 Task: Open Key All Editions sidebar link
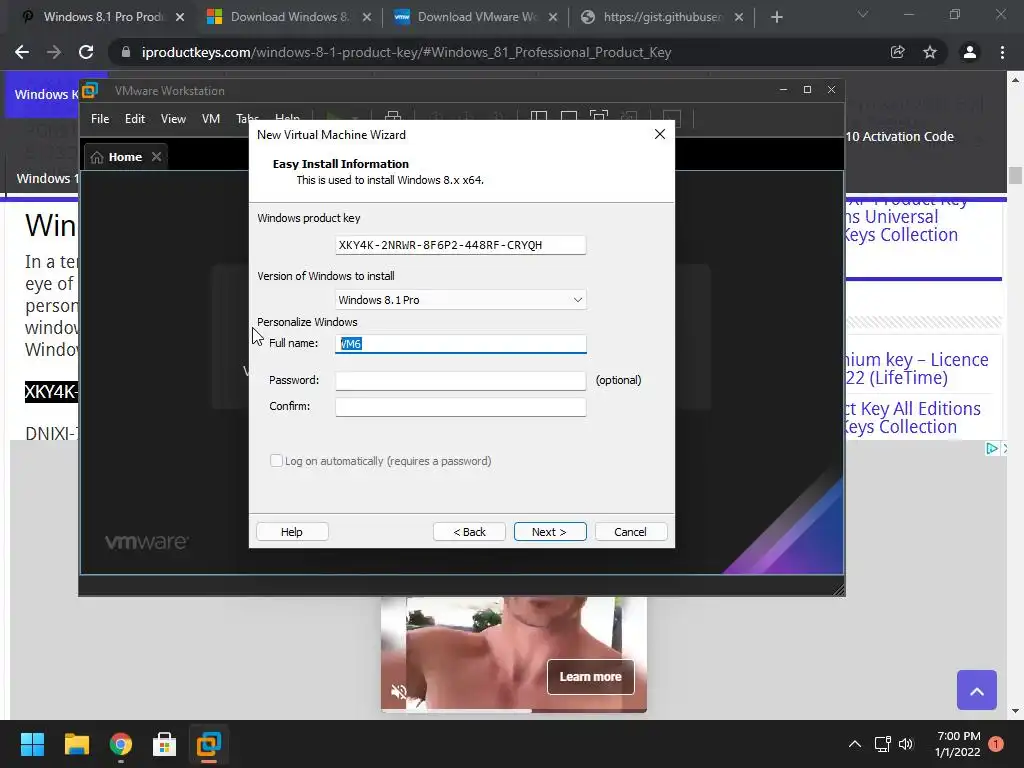coord(912,417)
